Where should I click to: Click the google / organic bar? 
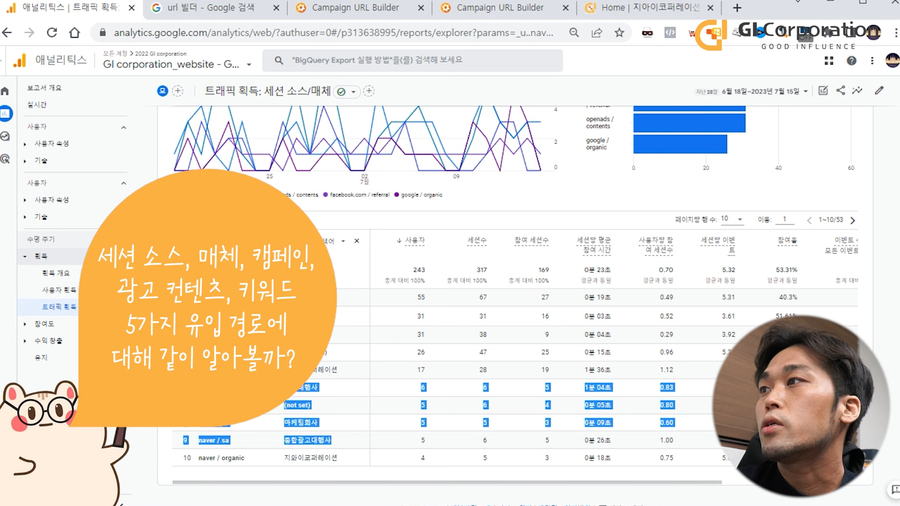click(680, 144)
